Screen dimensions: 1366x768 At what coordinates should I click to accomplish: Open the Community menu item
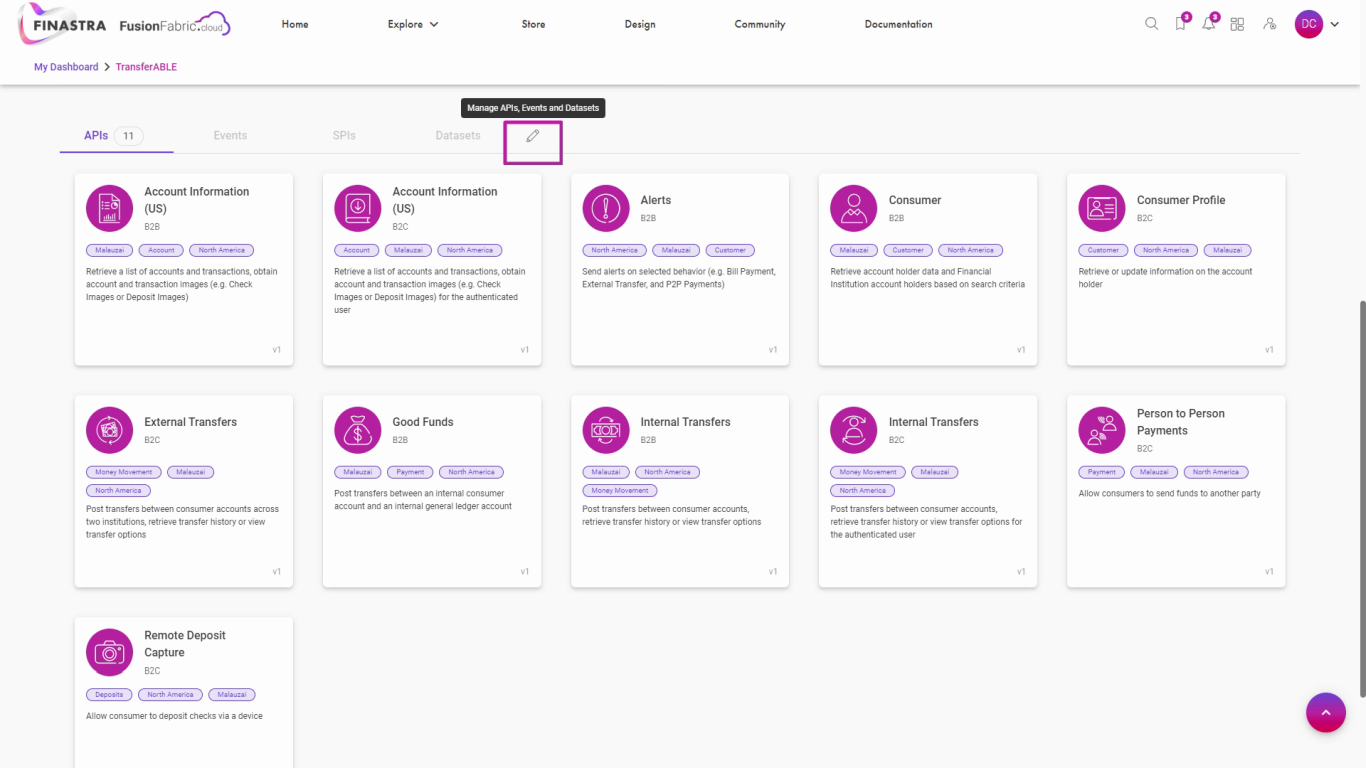(760, 24)
